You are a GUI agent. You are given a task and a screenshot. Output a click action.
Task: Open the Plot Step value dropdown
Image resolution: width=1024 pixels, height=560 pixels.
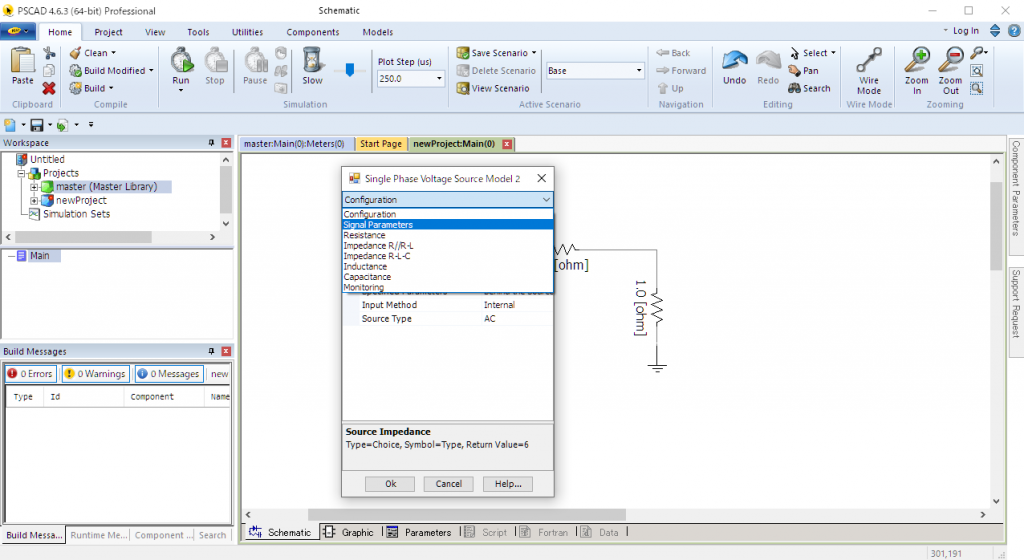pyautogui.click(x=439, y=79)
